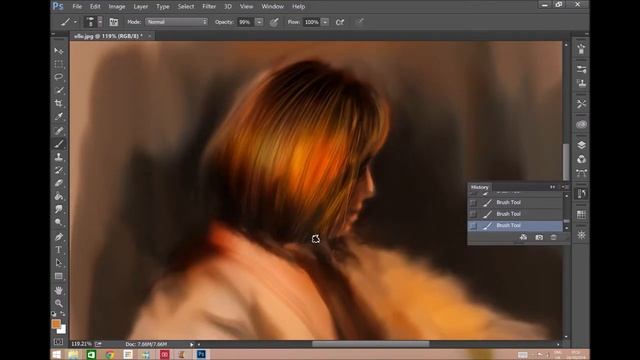Toggle the History panel icon in dock
The height and width of the screenshot is (360, 640).
coord(581,193)
